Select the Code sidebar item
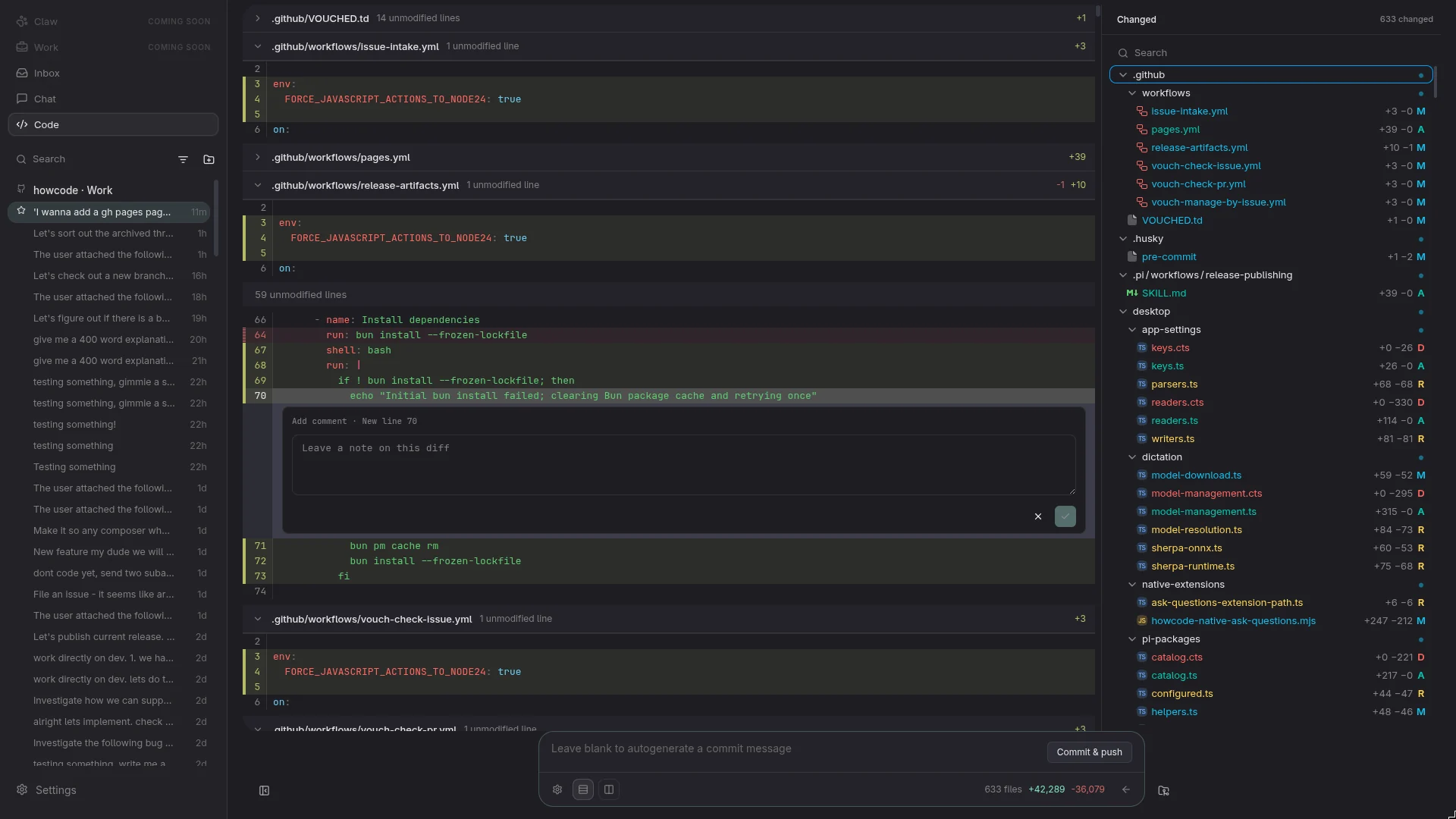Image resolution: width=1456 pixels, height=819 pixels. coord(113,124)
